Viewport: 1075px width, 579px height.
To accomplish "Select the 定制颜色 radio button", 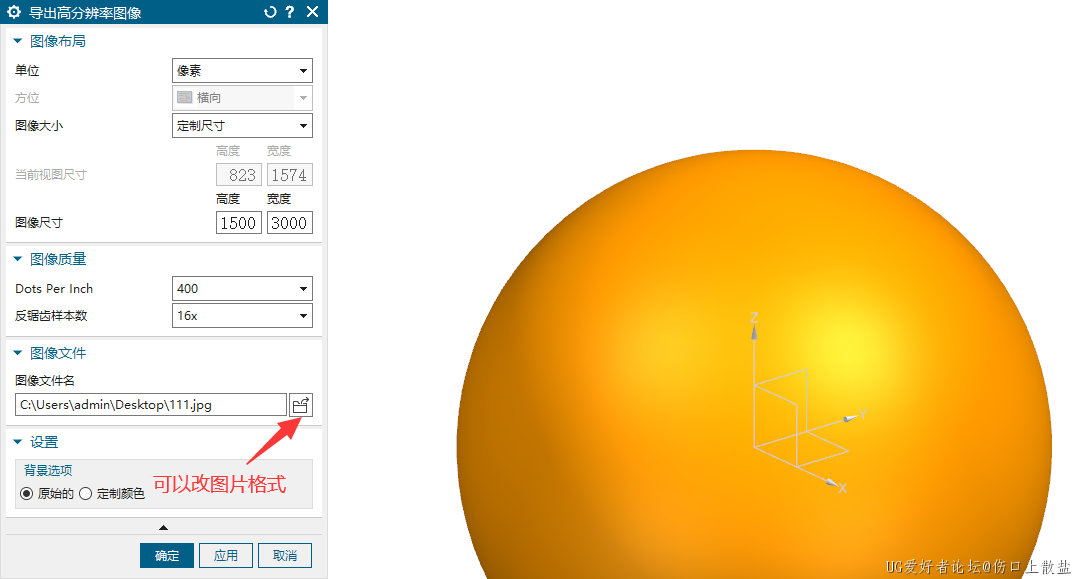I will coord(86,493).
